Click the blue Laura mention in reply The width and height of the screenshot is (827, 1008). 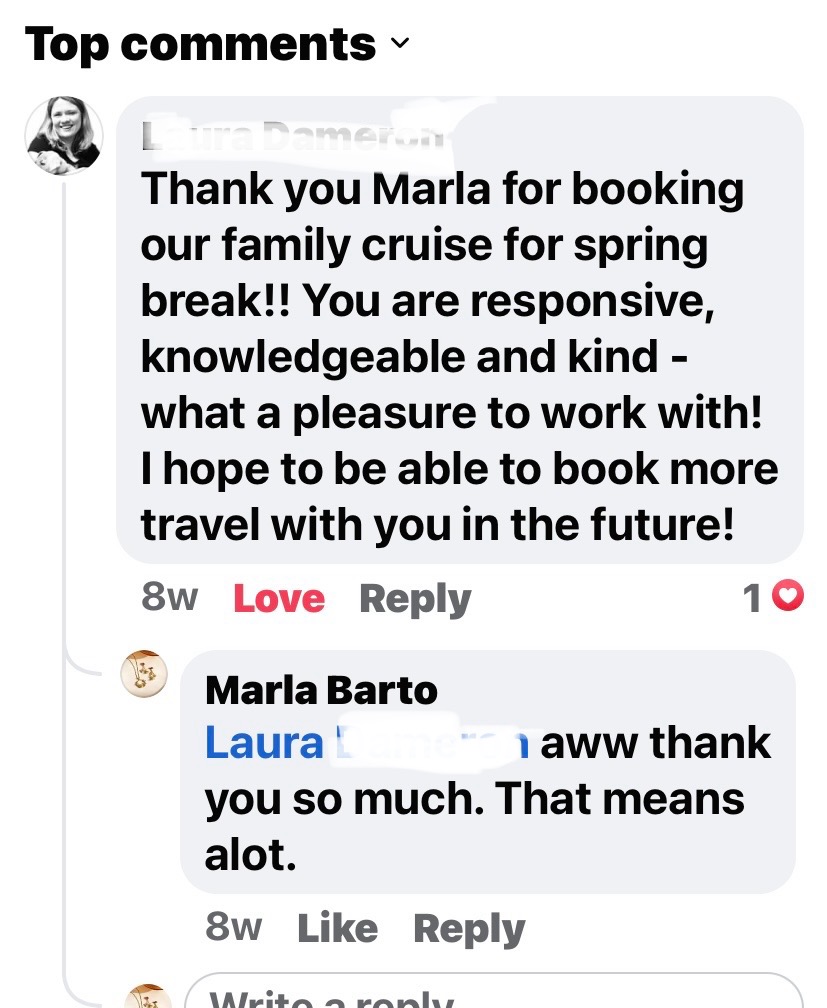click(264, 743)
